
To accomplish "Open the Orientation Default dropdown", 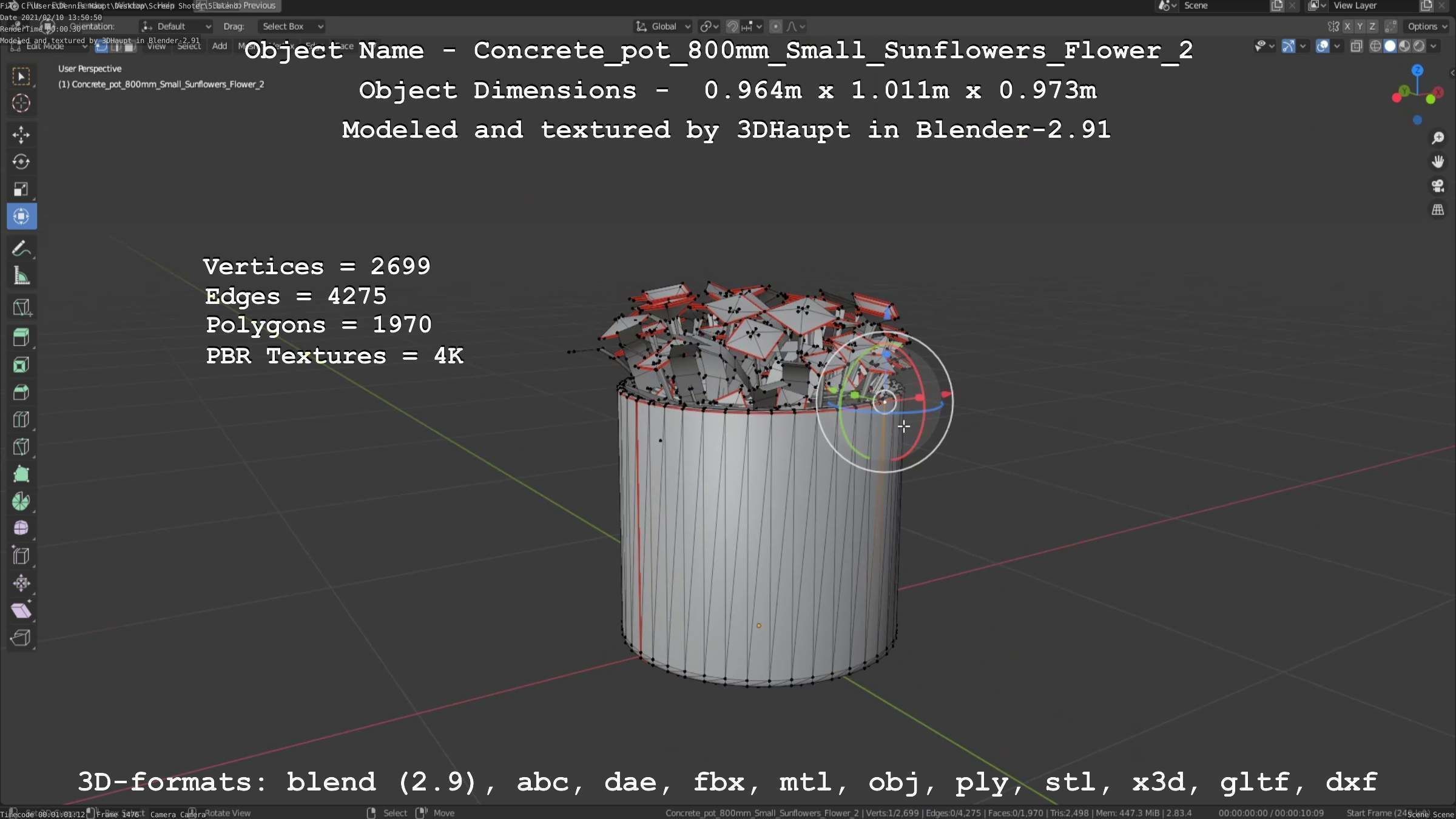I will [x=176, y=27].
